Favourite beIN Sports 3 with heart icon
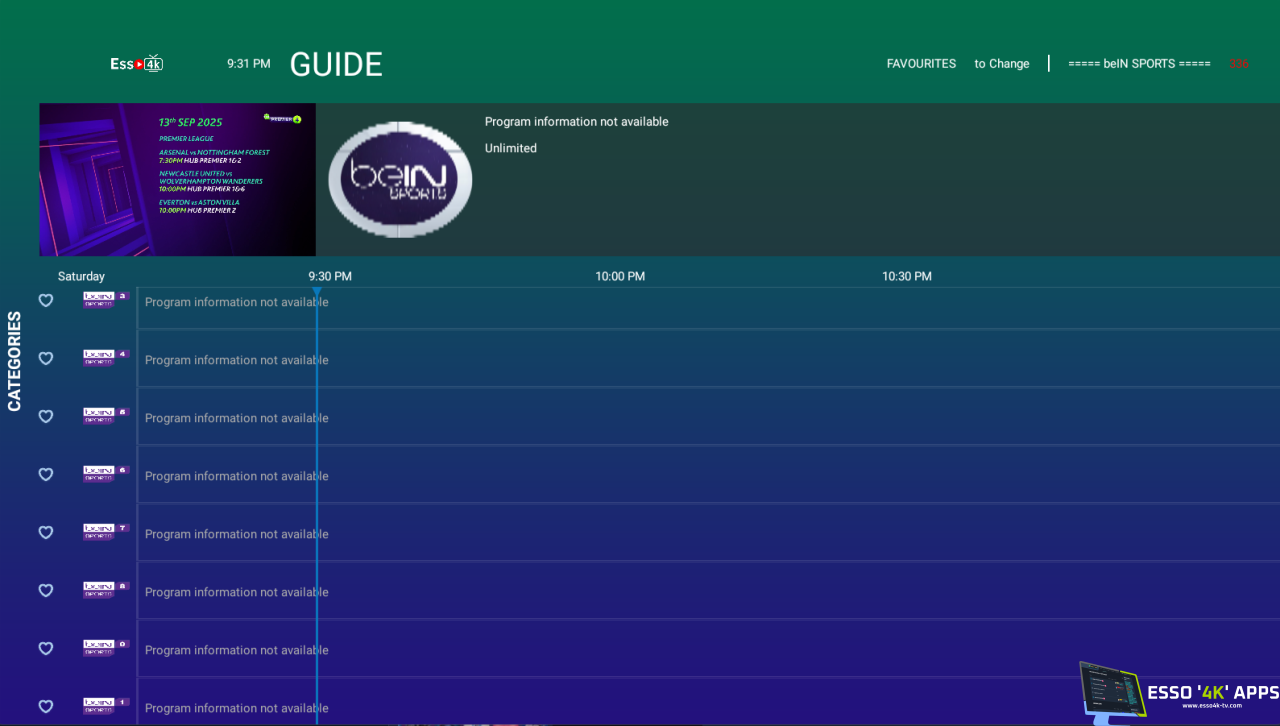1280x726 pixels. point(45,301)
